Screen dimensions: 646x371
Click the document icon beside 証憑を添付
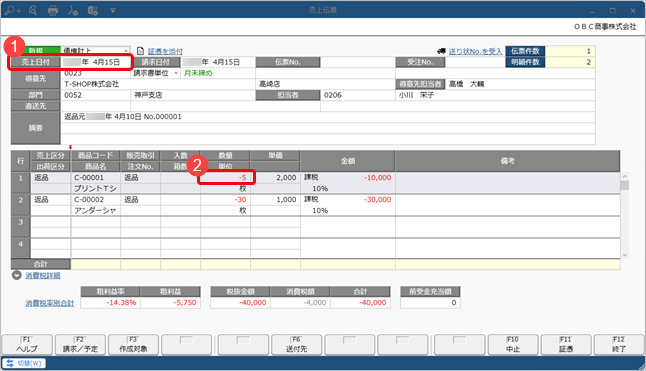coord(140,51)
